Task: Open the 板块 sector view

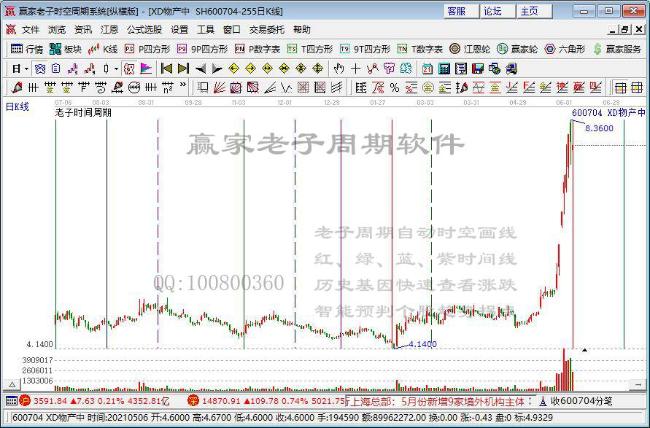Action: [x=65, y=49]
